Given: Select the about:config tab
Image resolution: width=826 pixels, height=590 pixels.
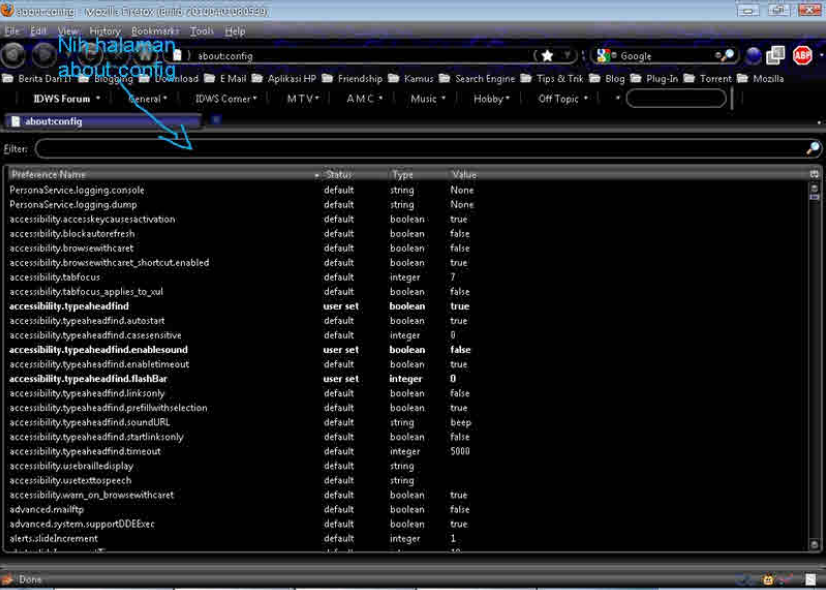Looking at the screenshot, I should click(x=103, y=121).
